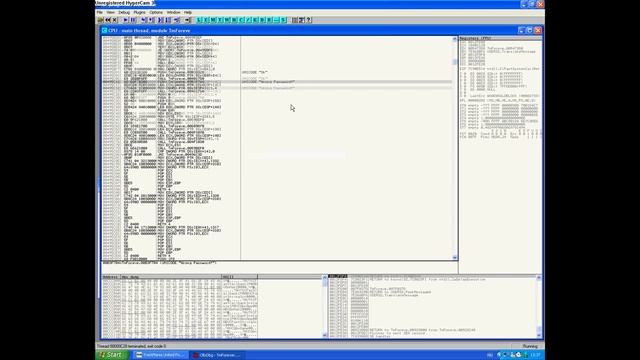The image size is (640, 360).
Task: Open the File menu
Action: (x=100, y=13)
